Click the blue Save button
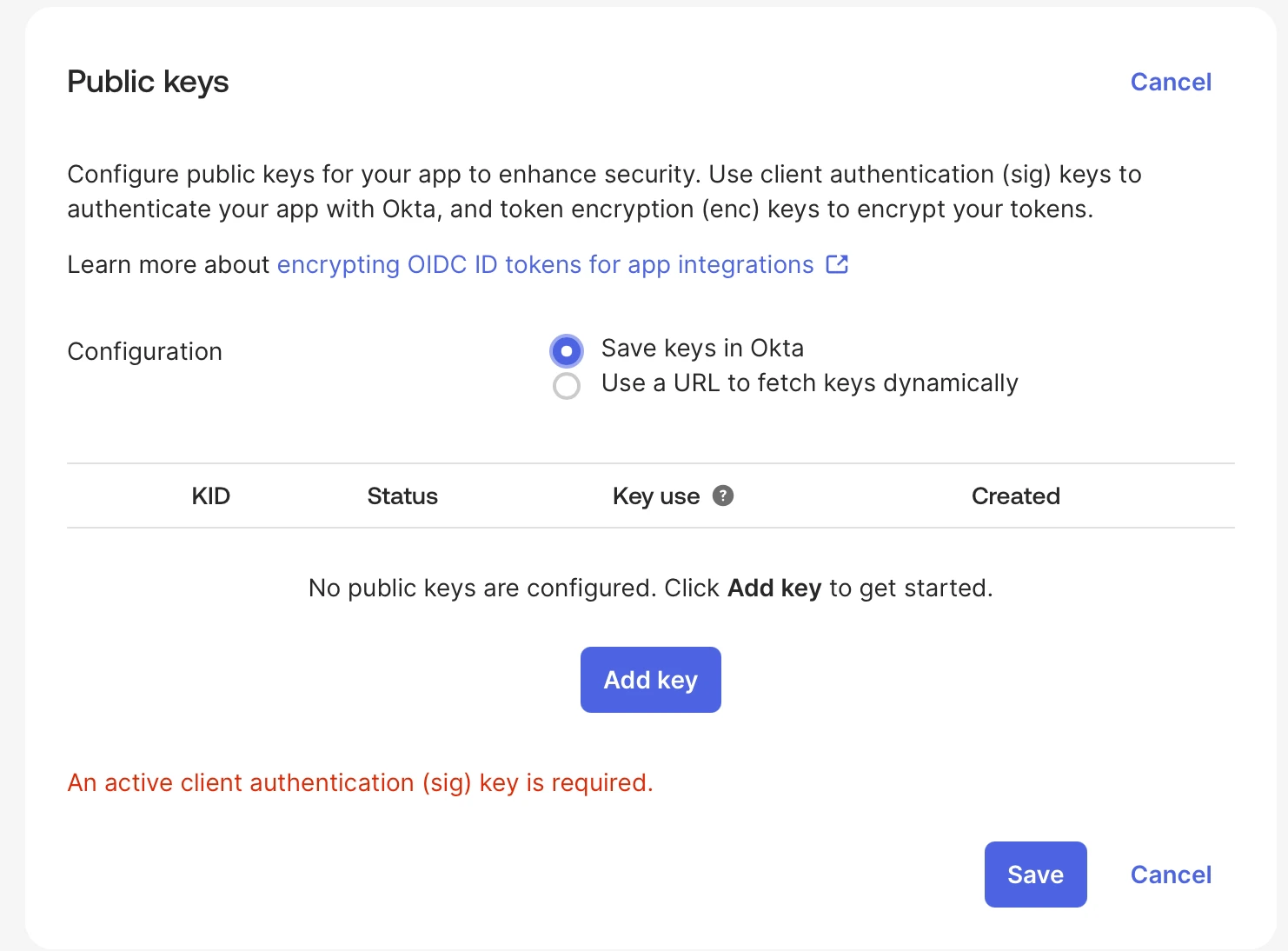 1035,875
